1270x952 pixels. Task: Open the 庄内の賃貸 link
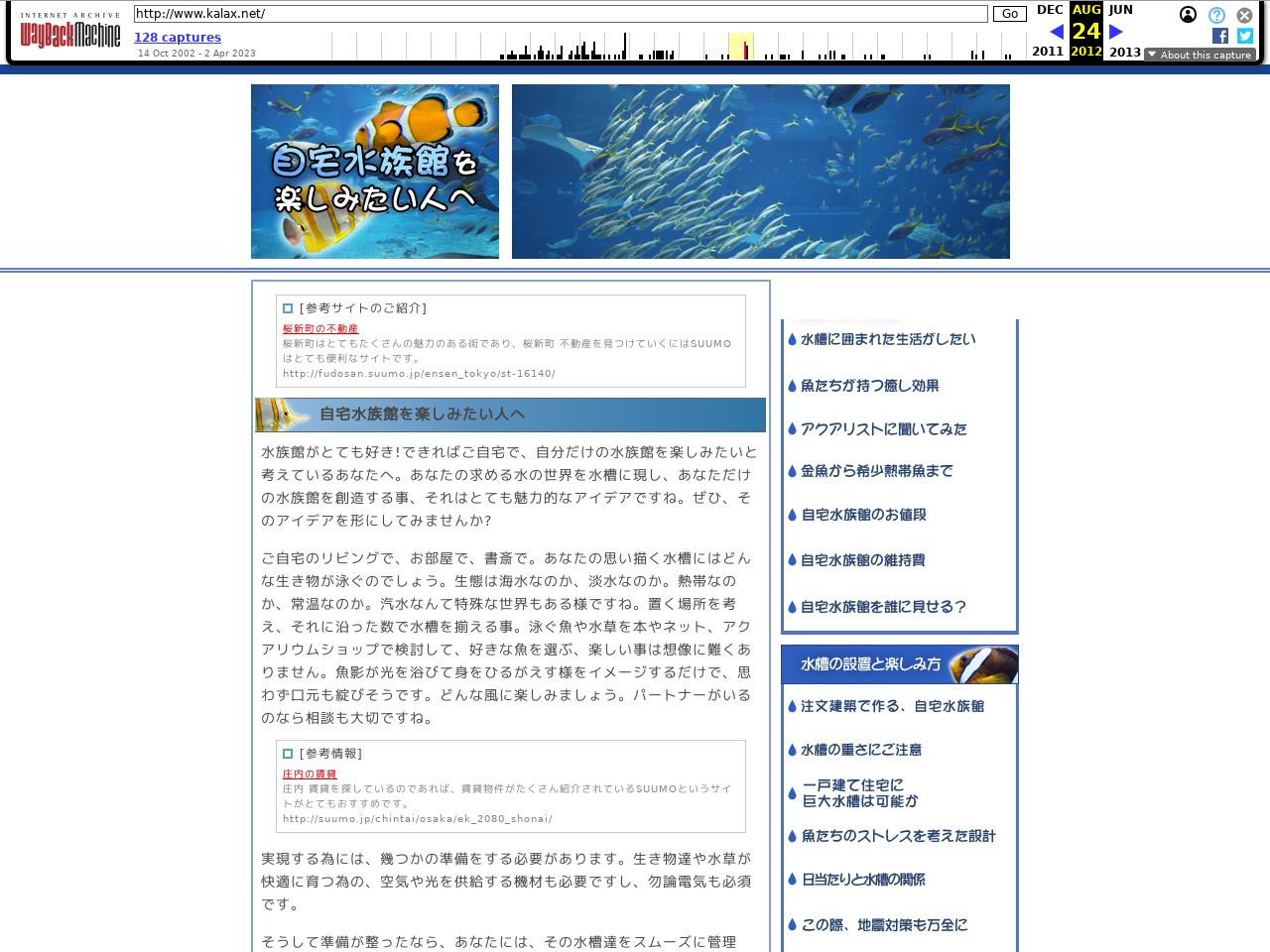coord(310,774)
